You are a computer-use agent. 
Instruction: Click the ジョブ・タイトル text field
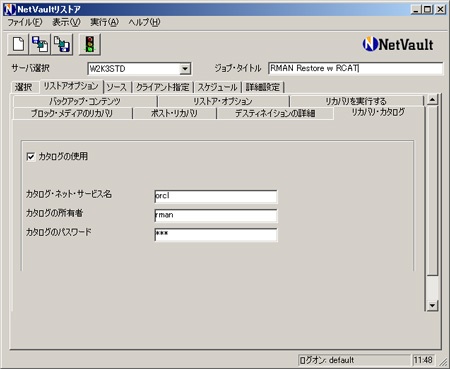[356, 68]
